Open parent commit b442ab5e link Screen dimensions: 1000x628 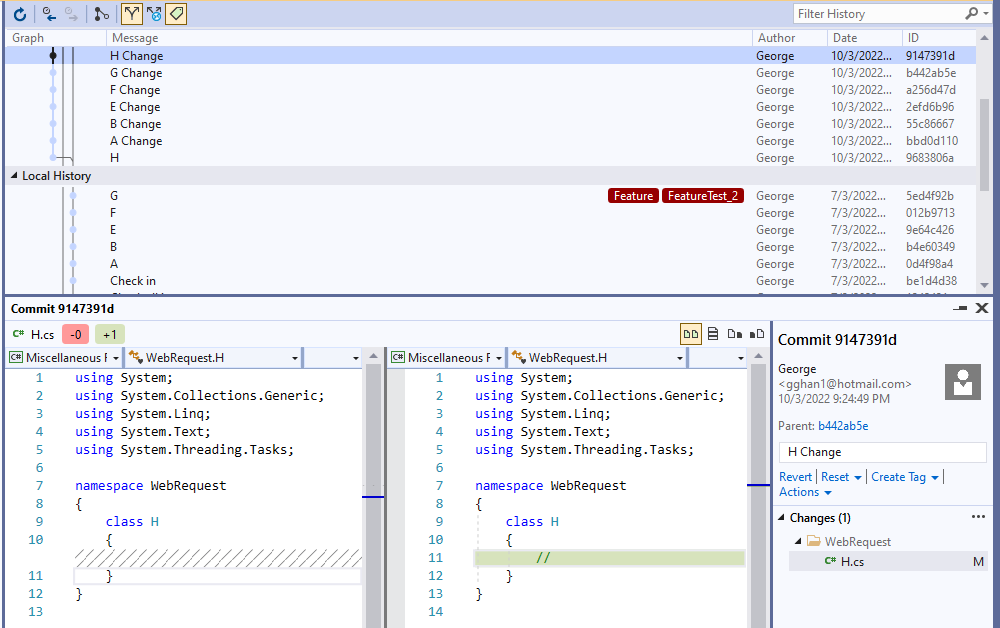[x=843, y=425]
